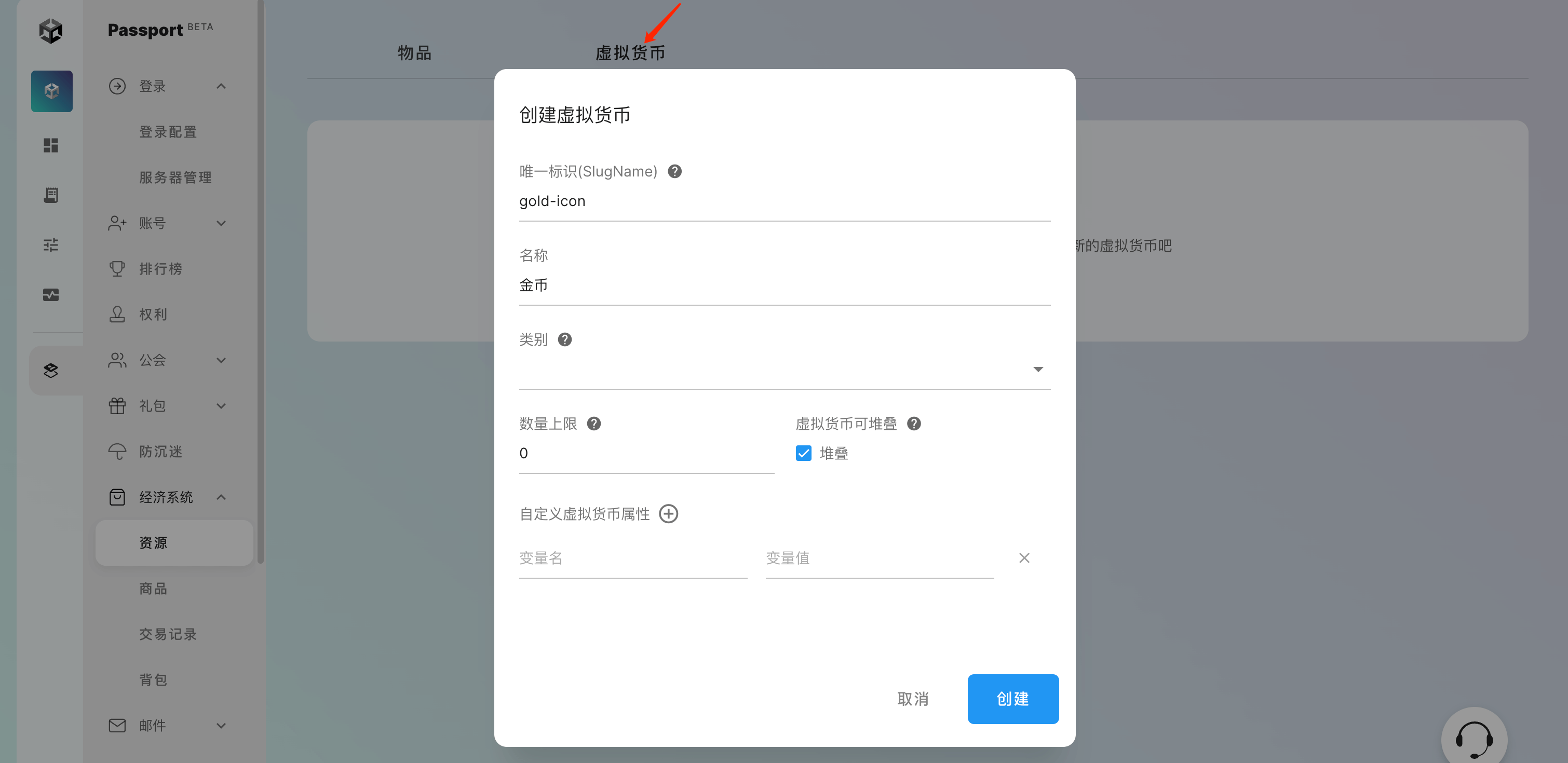Open 商品 in the sidebar
This screenshot has width=1568, height=763.
pyautogui.click(x=153, y=589)
